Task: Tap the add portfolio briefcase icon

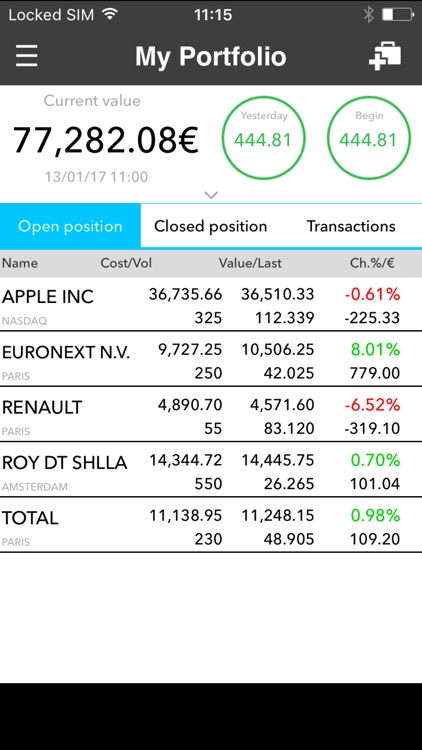Action: click(385, 56)
